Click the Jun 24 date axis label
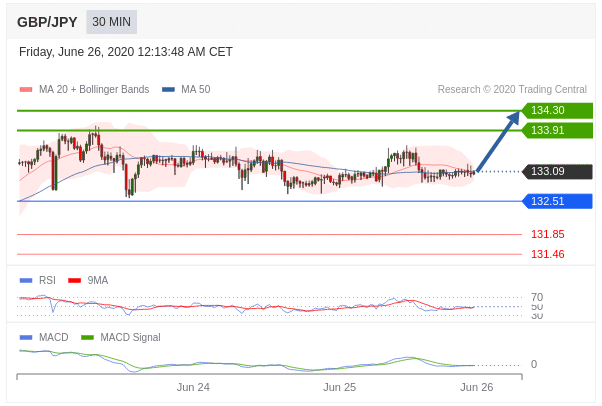This screenshot has height=406, width=602. coord(193,387)
